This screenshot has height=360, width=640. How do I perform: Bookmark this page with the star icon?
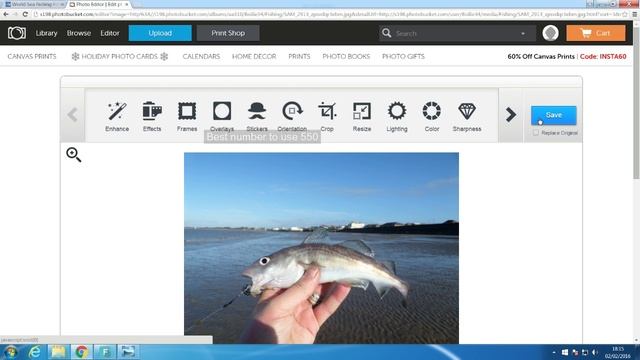(625, 14)
